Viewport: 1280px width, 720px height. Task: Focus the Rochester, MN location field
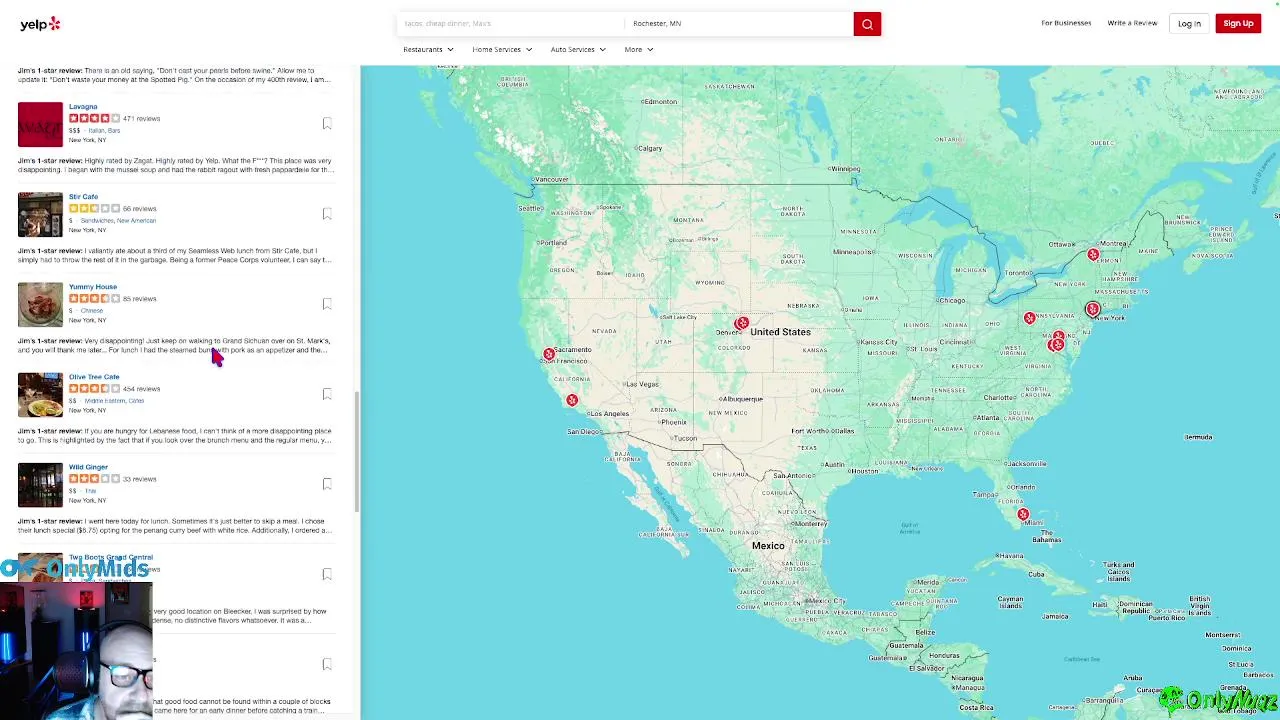pos(738,23)
